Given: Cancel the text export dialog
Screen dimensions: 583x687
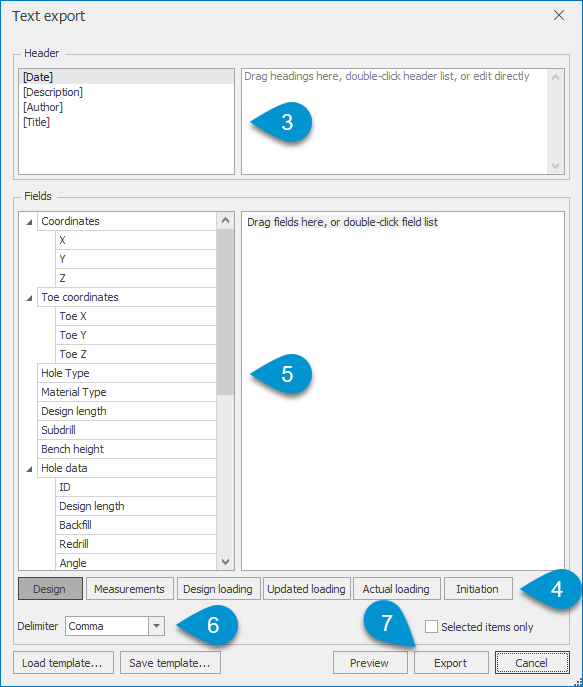Looking at the screenshot, I should point(532,662).
